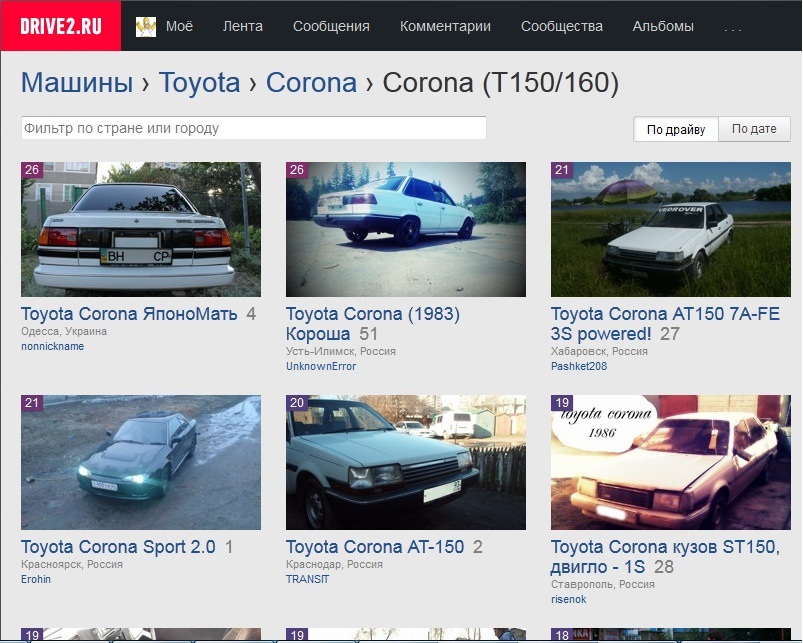Screen dimensions: 803x643
Task: Expand the three-dots more menu in the navbar
Action: [733, 29]
